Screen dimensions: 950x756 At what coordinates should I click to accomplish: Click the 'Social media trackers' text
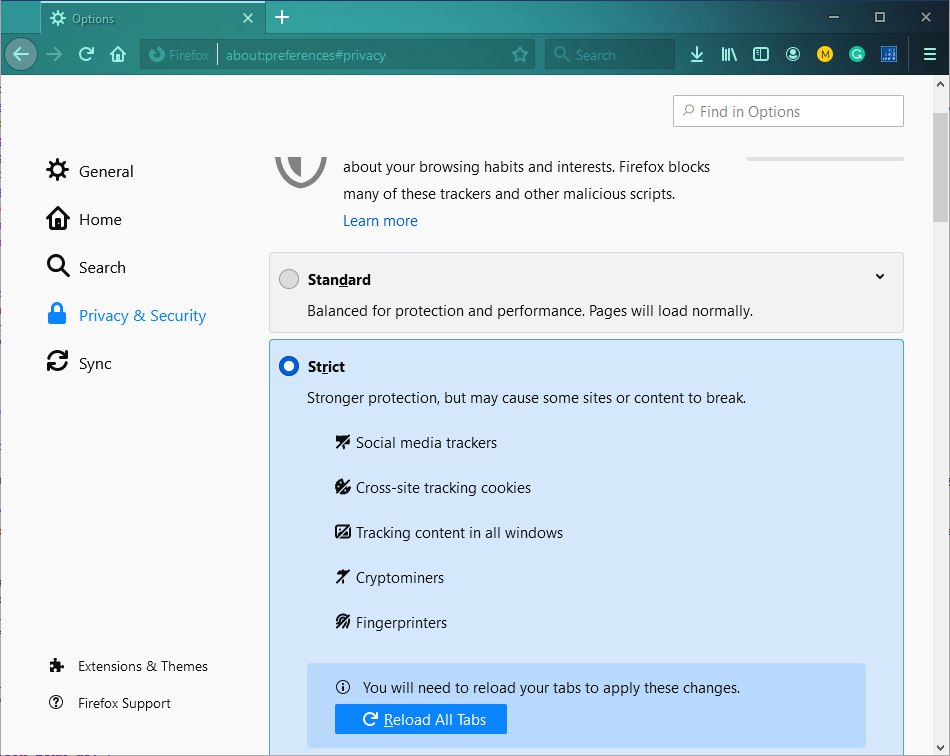coord(427,443)
